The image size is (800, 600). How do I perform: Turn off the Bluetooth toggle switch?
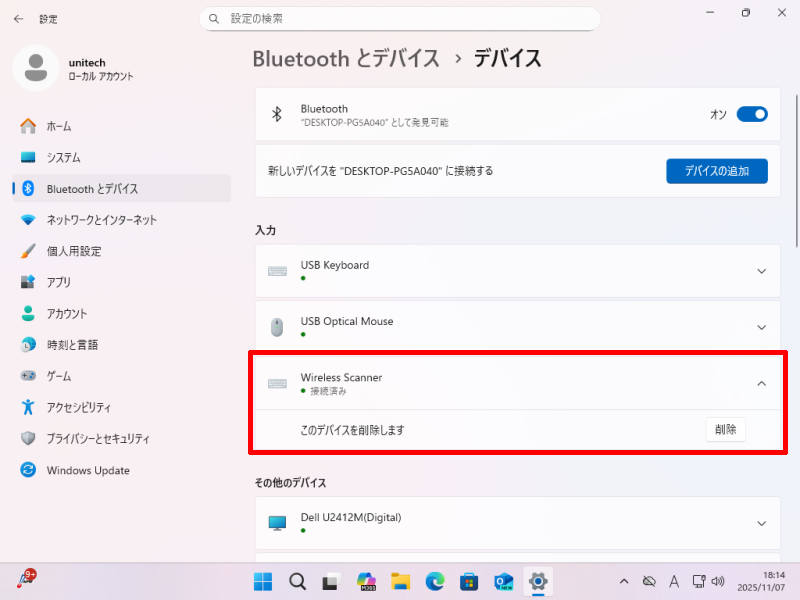751,114
